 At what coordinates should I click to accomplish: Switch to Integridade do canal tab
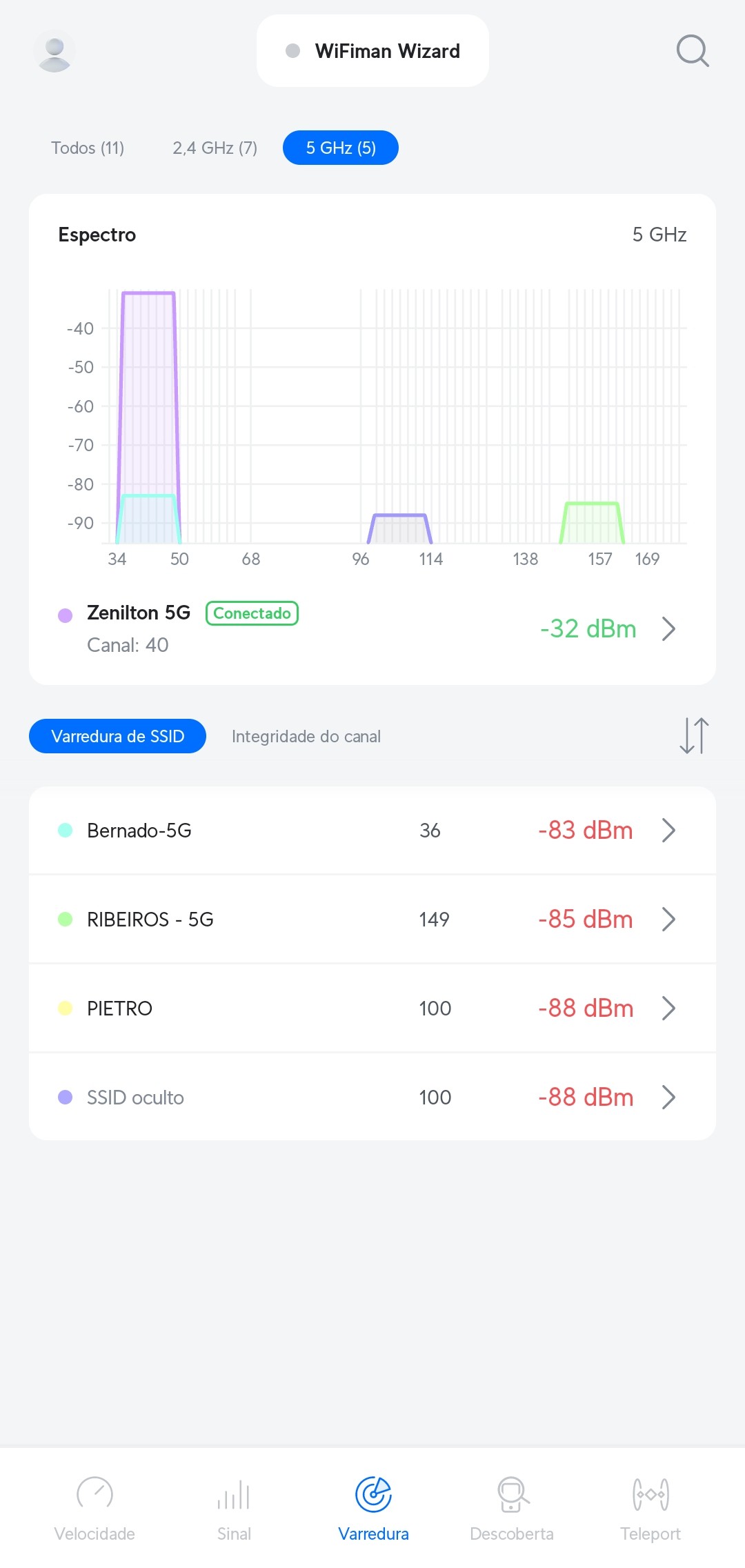tap(306, 736)
